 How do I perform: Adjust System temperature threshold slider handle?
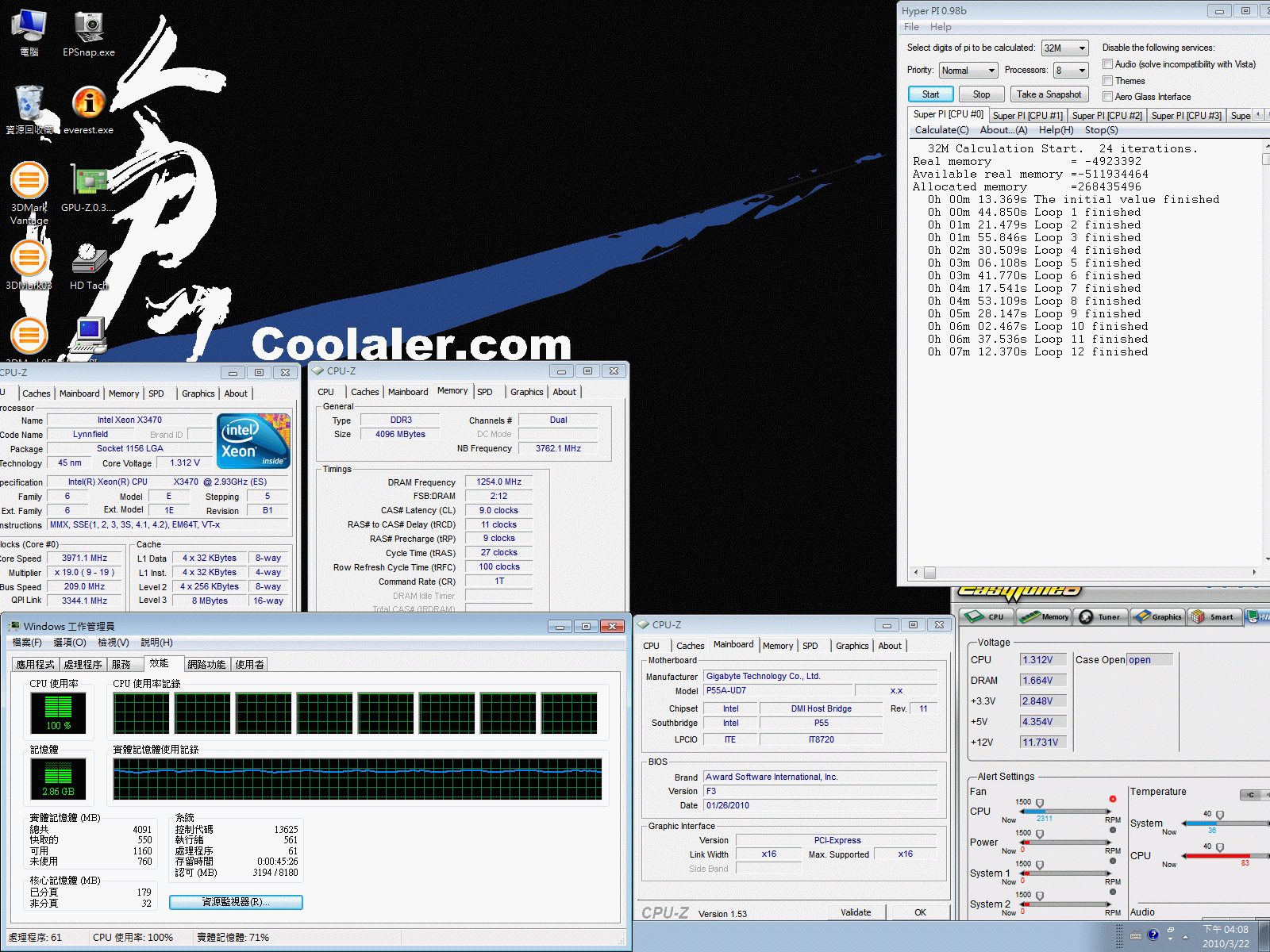(1220, 816)
